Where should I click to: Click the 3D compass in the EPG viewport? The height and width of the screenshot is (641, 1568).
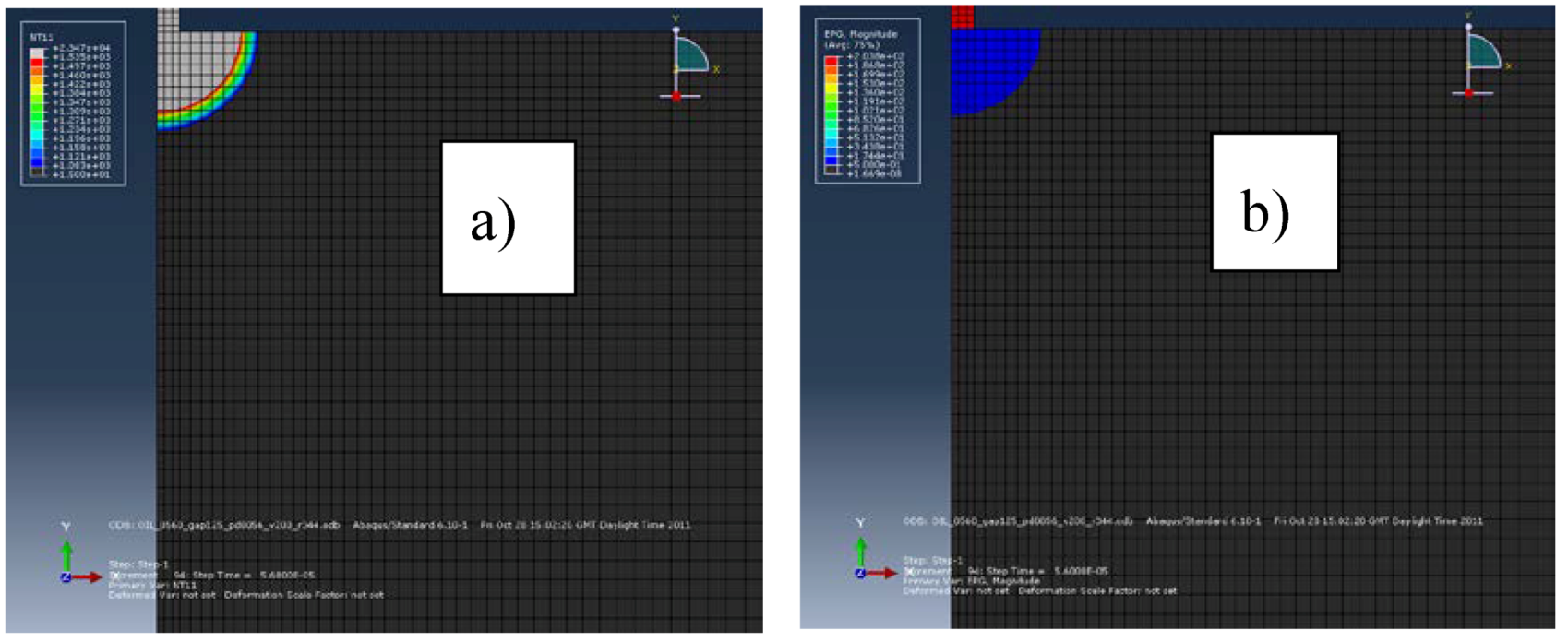[x=1480, y=57]
